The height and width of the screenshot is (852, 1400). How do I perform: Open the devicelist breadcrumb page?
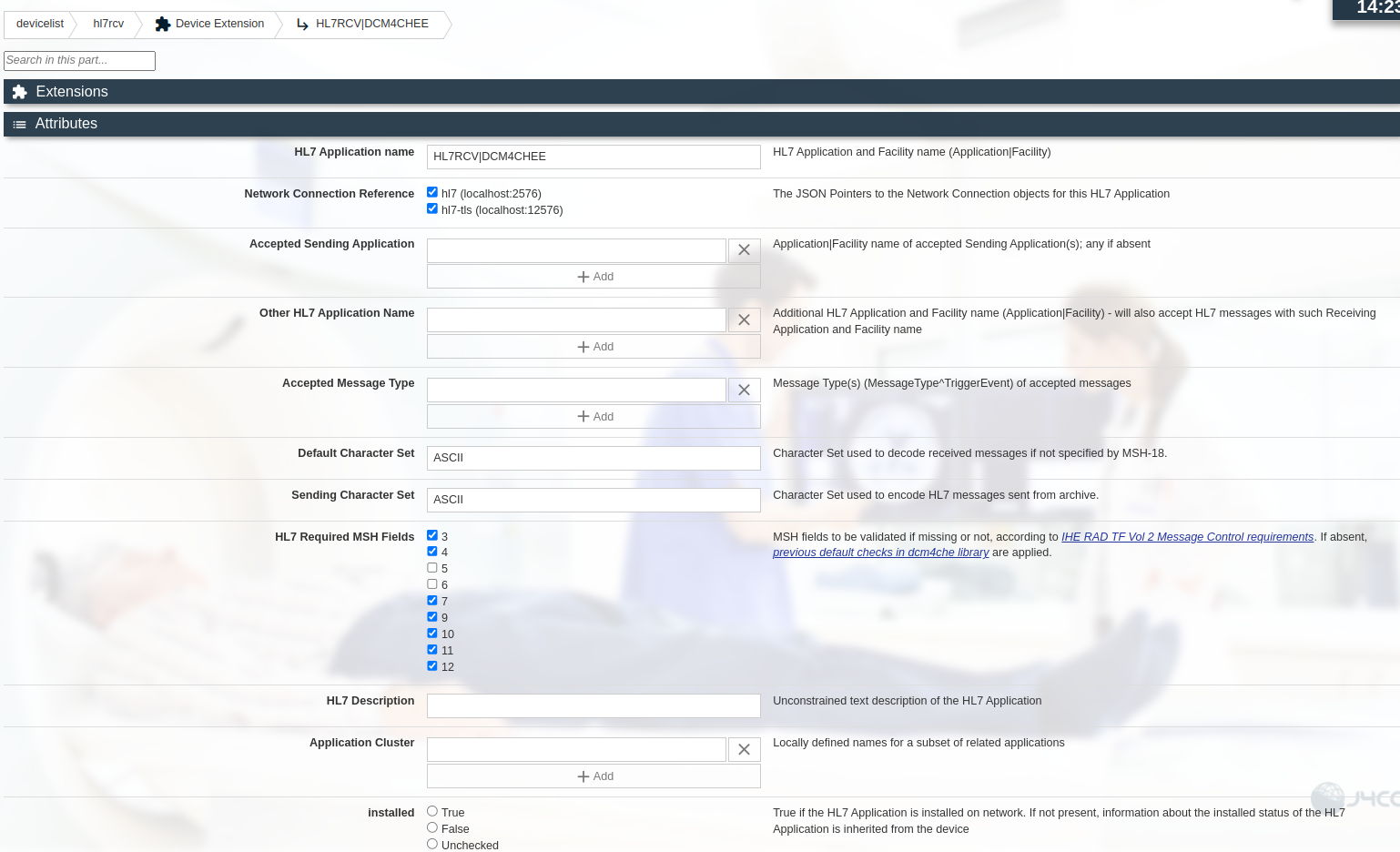(39, 24)
